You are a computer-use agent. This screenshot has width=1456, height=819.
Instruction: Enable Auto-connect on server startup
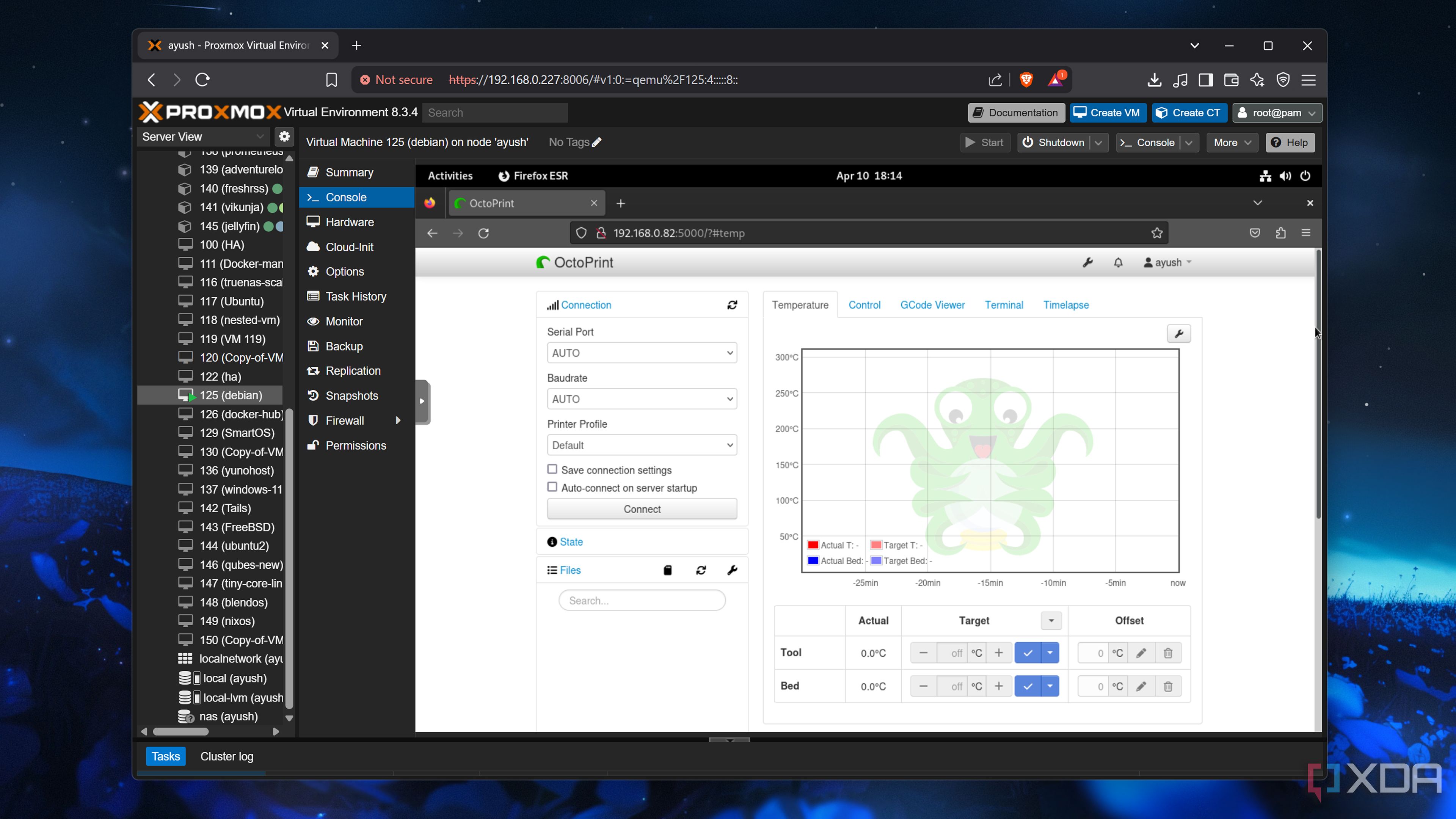point(552,486)
